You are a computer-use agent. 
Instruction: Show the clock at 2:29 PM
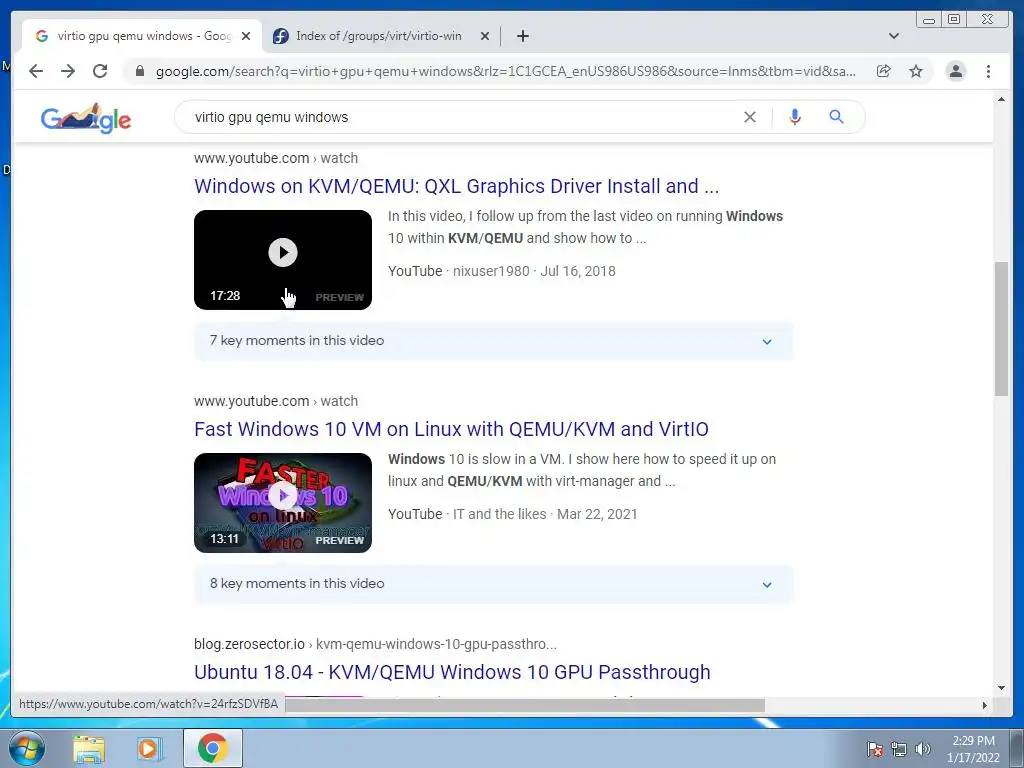973,749
